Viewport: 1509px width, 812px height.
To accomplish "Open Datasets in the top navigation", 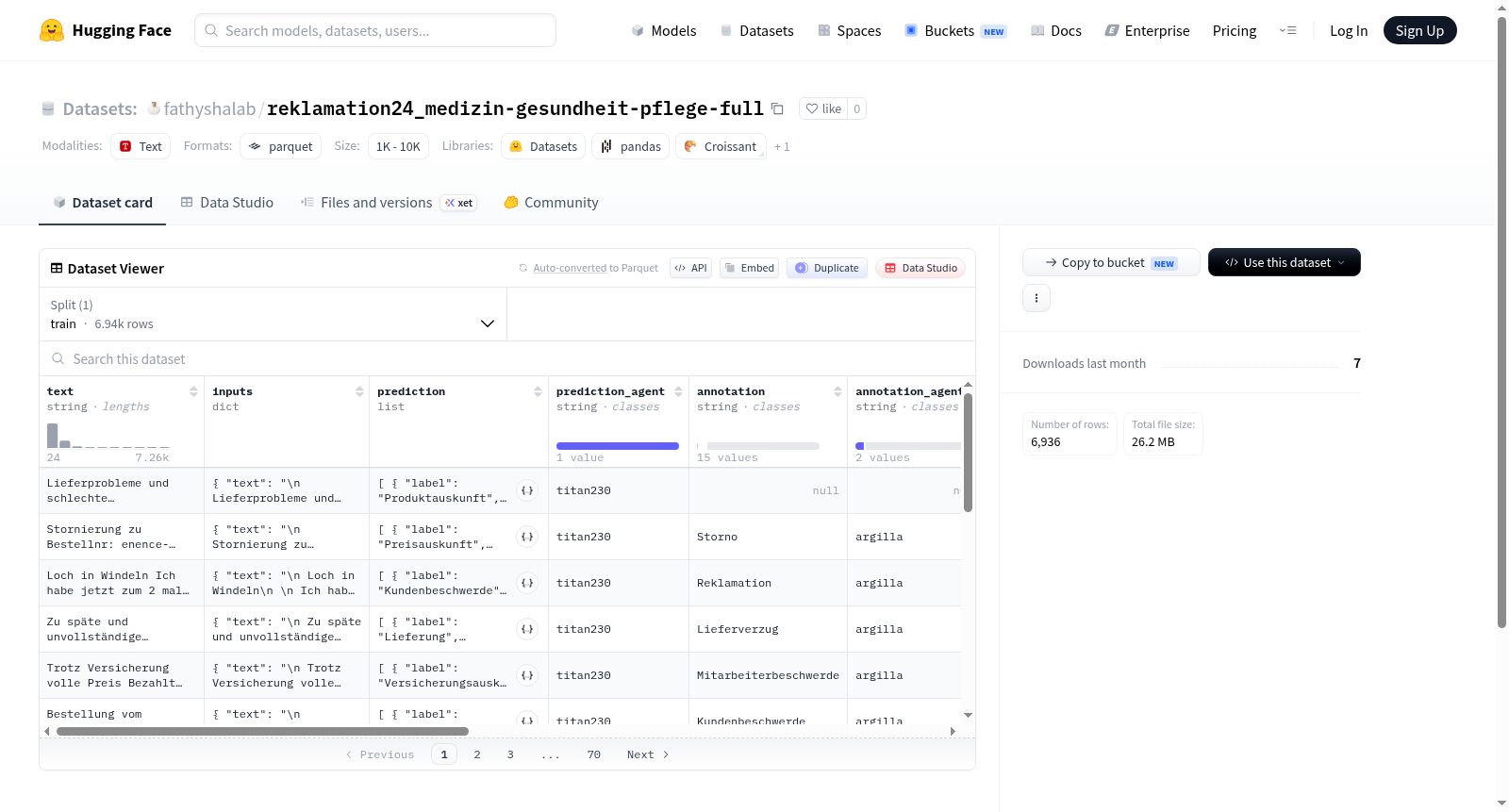I will click(756, 31).
